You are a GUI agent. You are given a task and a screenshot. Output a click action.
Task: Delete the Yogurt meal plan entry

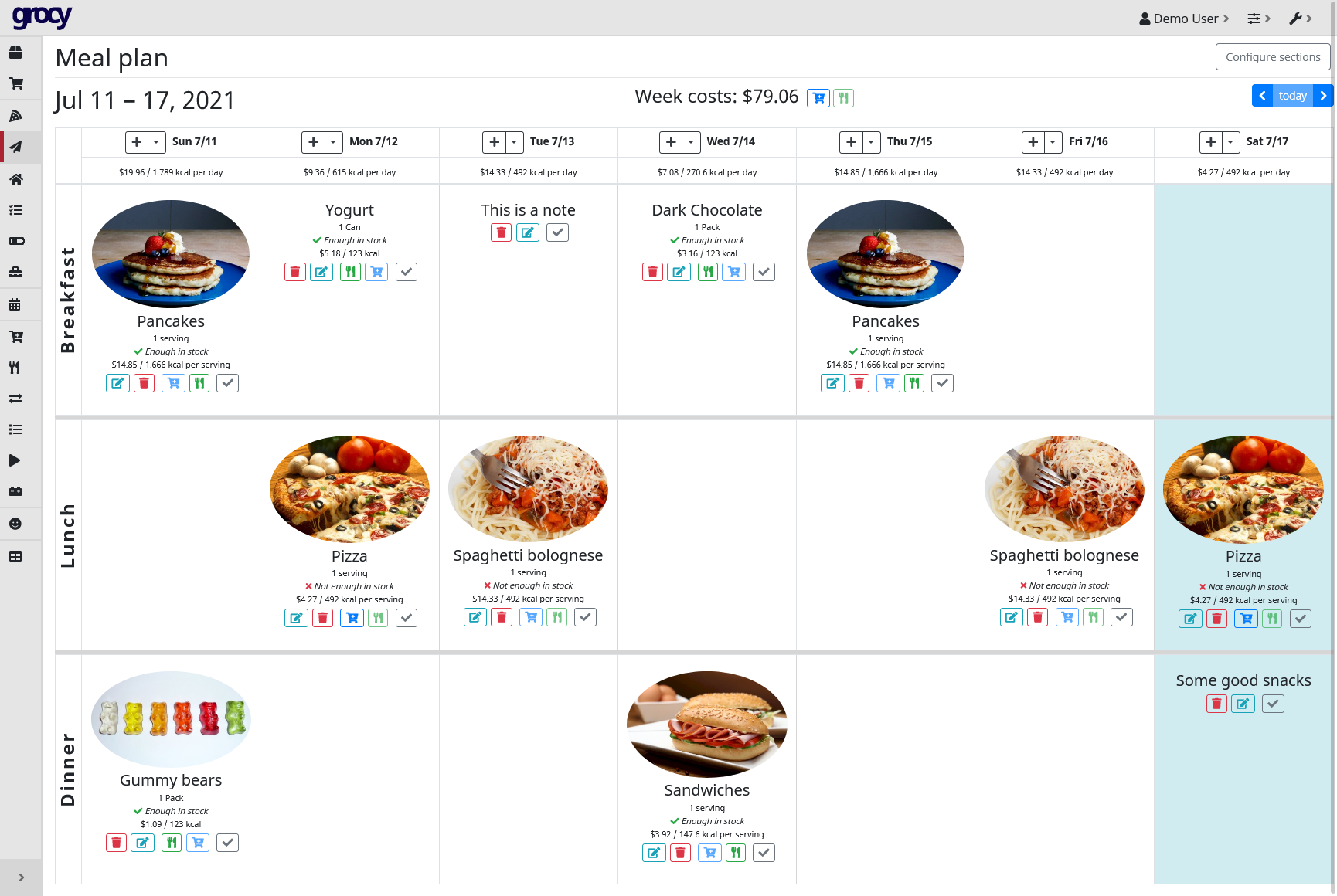(294, 272)
